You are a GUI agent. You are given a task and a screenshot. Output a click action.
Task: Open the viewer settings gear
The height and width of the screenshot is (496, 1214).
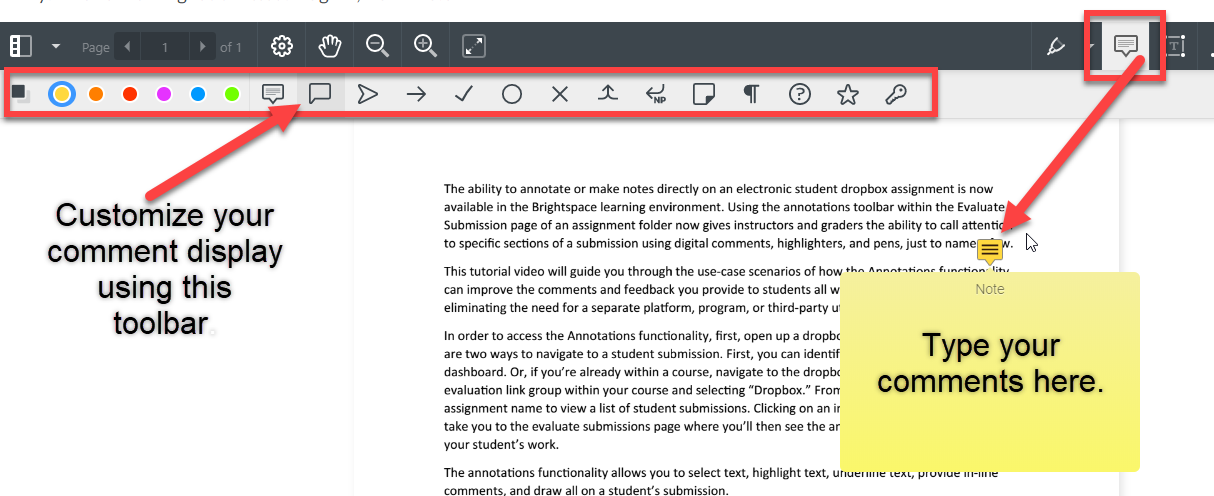(282, 46)
